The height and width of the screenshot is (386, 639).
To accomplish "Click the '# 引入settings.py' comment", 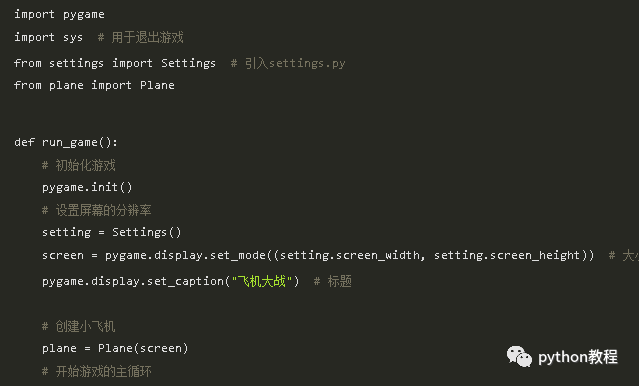I will point(288,63).
